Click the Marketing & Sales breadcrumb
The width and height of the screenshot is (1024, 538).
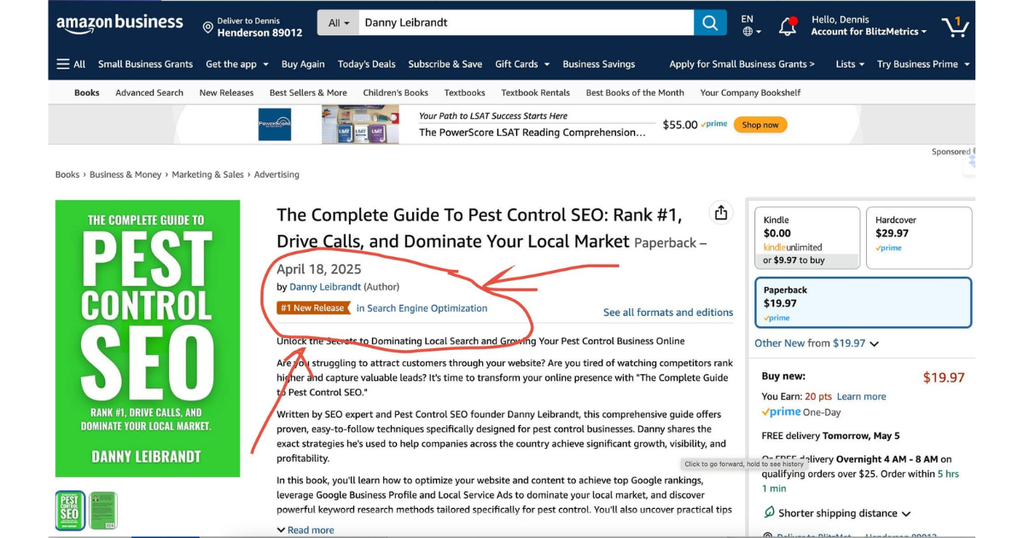[x=208, y=174]
